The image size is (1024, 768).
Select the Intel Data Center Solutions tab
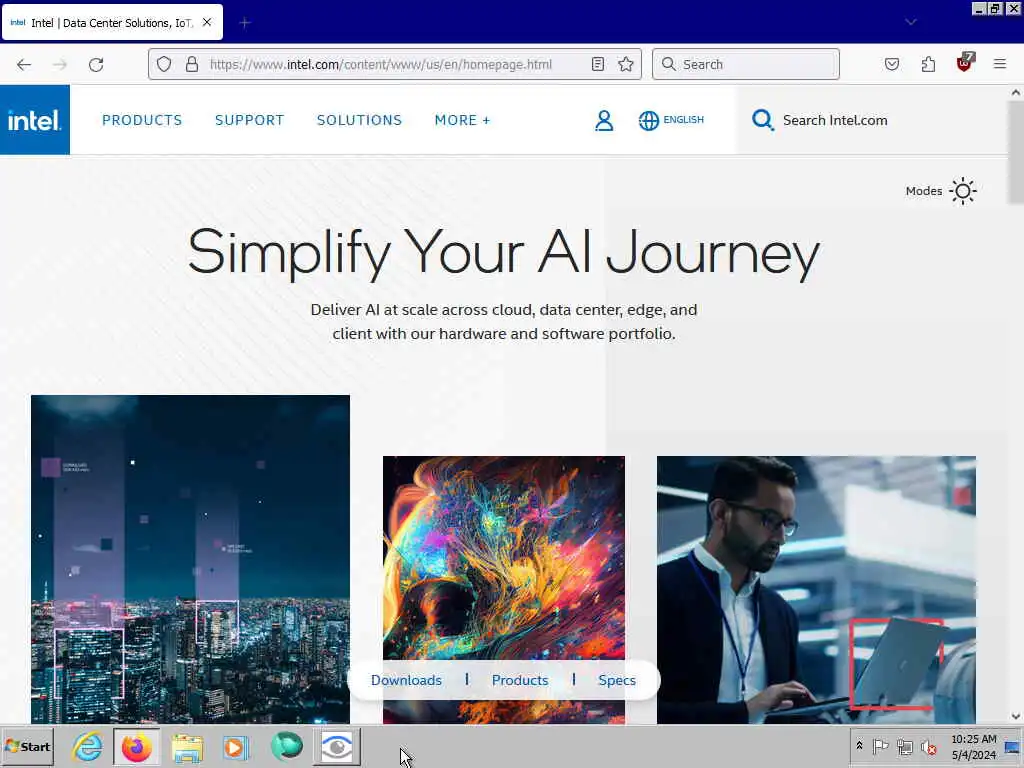pos(112,22)
